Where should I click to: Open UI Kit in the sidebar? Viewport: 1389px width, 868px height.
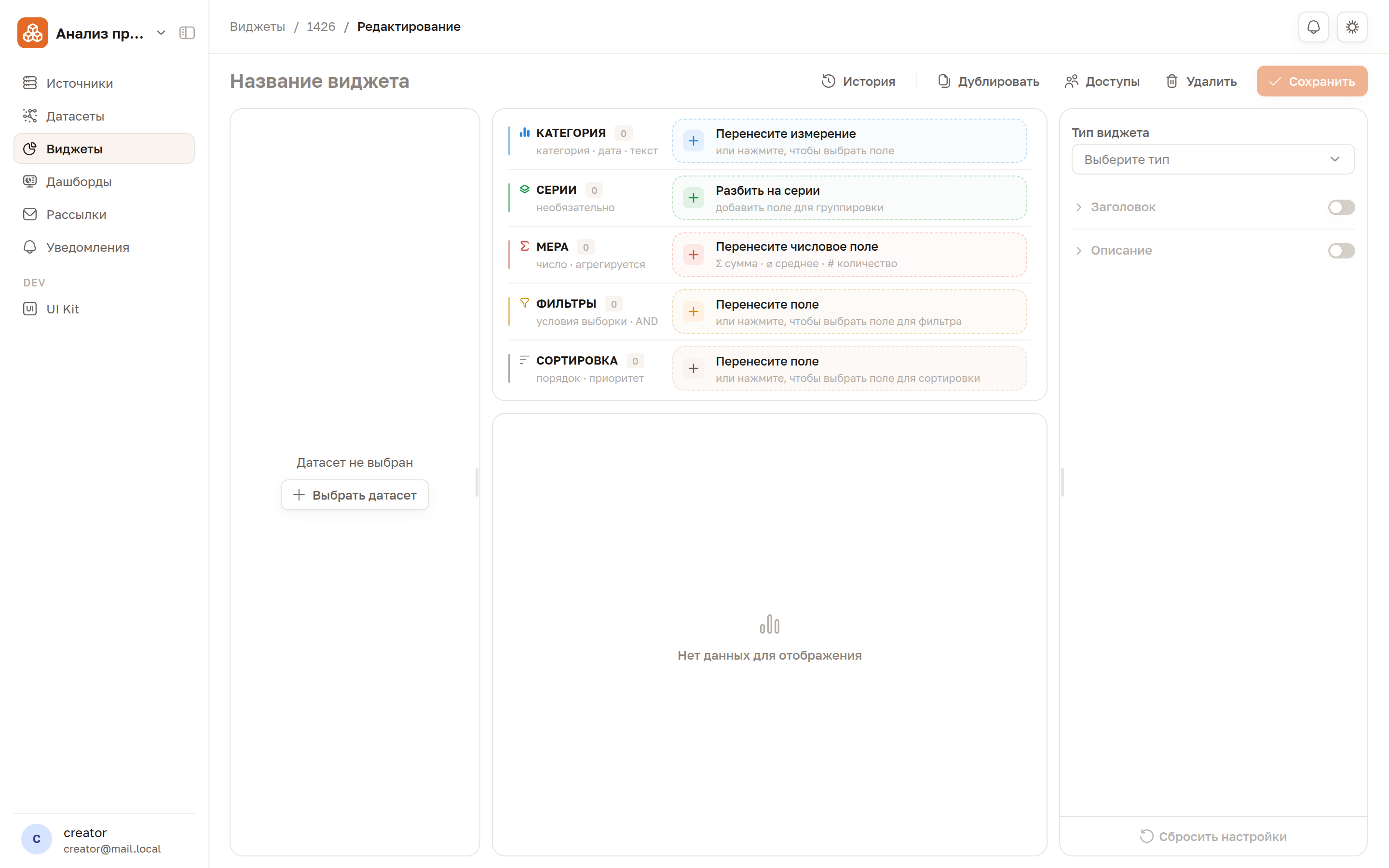pos(104,309)
